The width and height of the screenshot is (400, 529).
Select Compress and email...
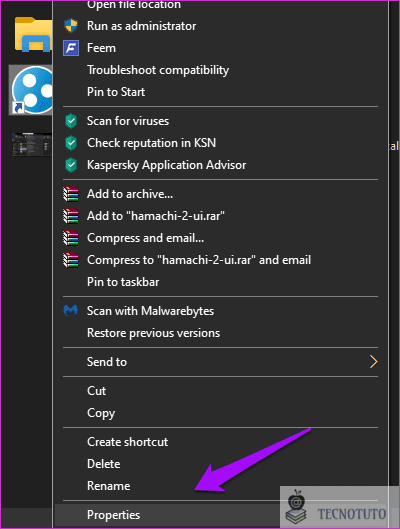click(x=145, y=238)
